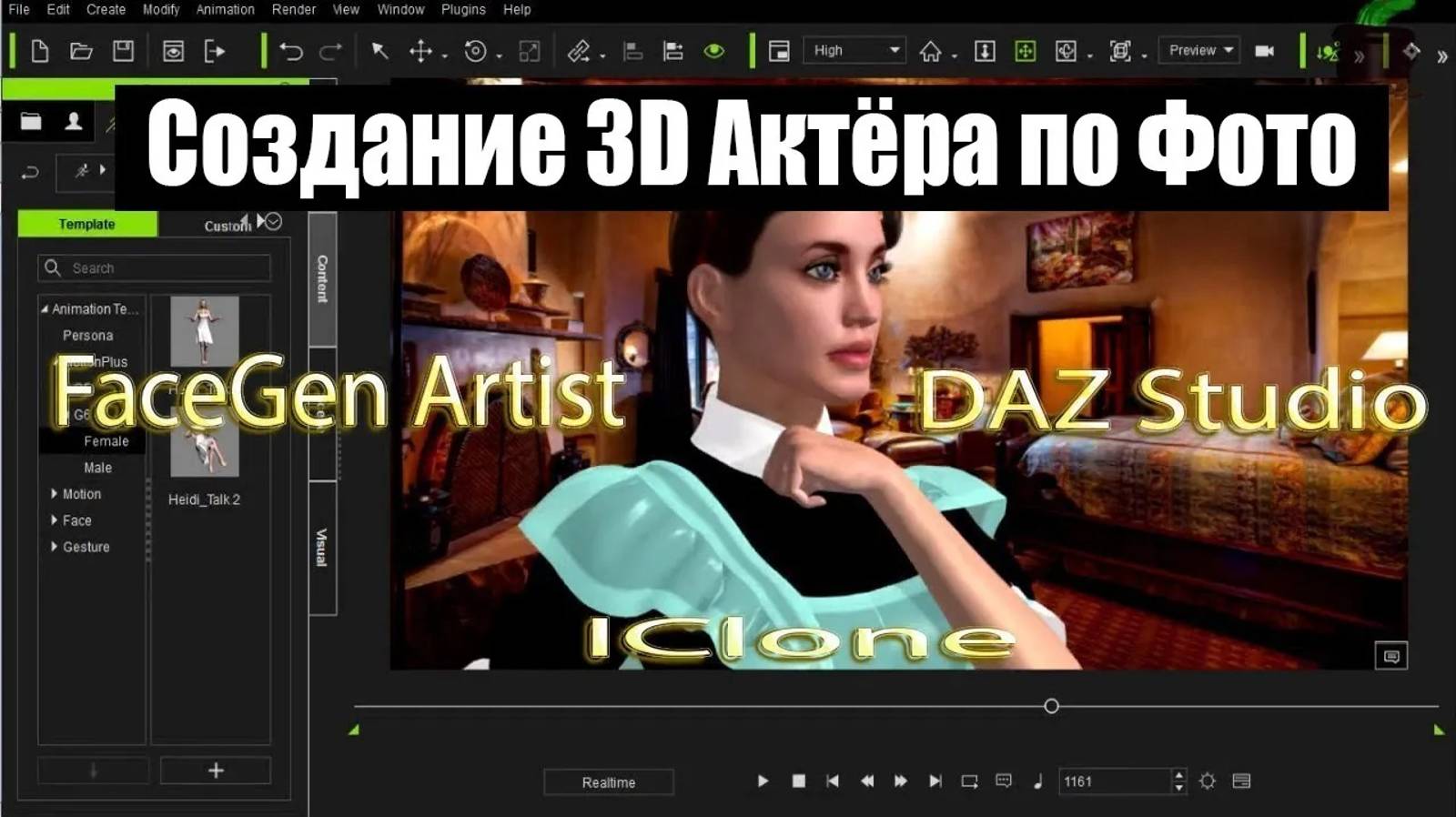Open the Create menu

pyautogui.click(x=106, y=9)
